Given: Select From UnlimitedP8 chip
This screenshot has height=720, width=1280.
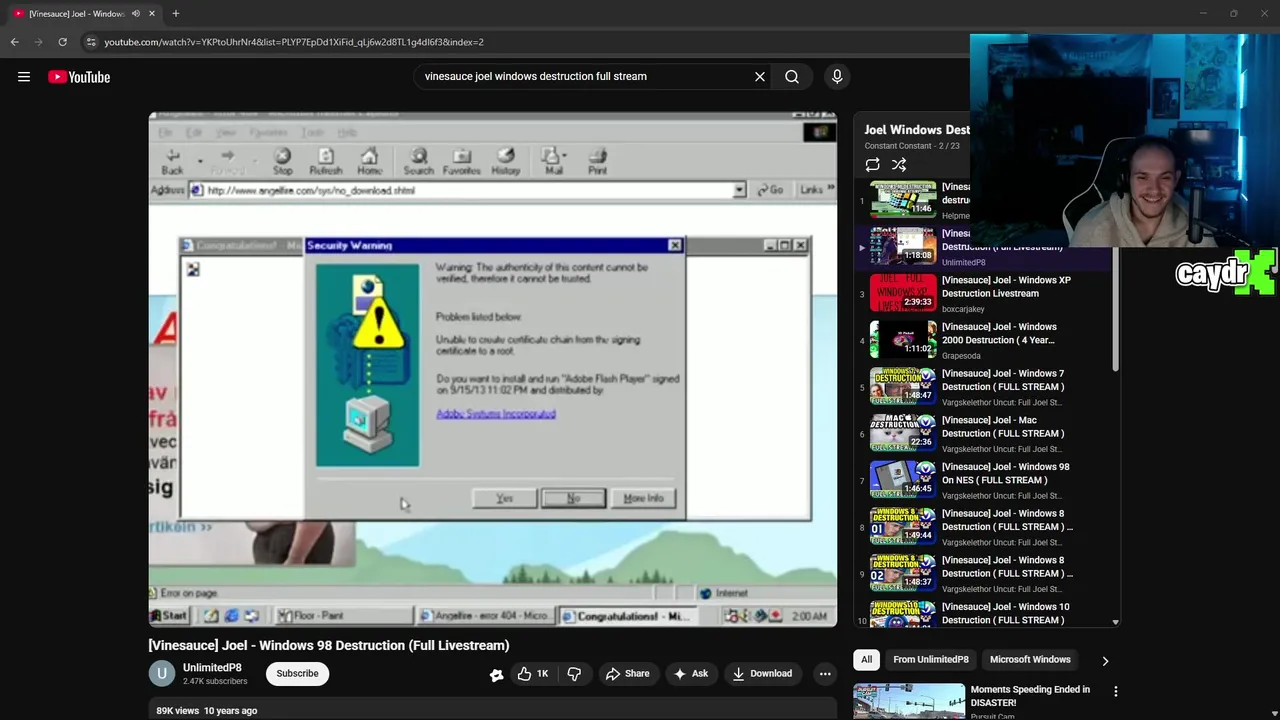Looking at the screenshot, I should [931, 659].
